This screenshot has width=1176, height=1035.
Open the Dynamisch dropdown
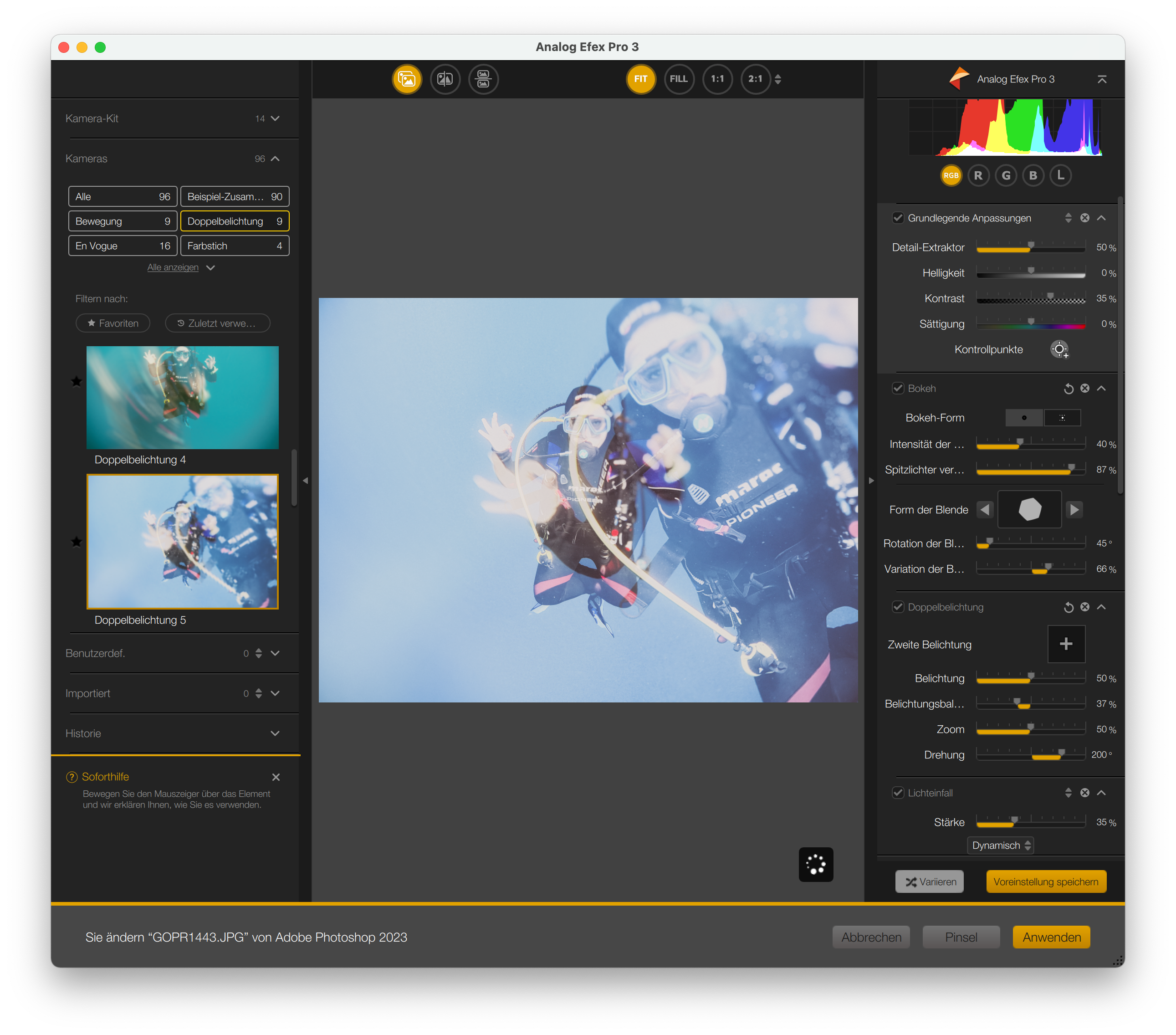[x=1001, y=845]
